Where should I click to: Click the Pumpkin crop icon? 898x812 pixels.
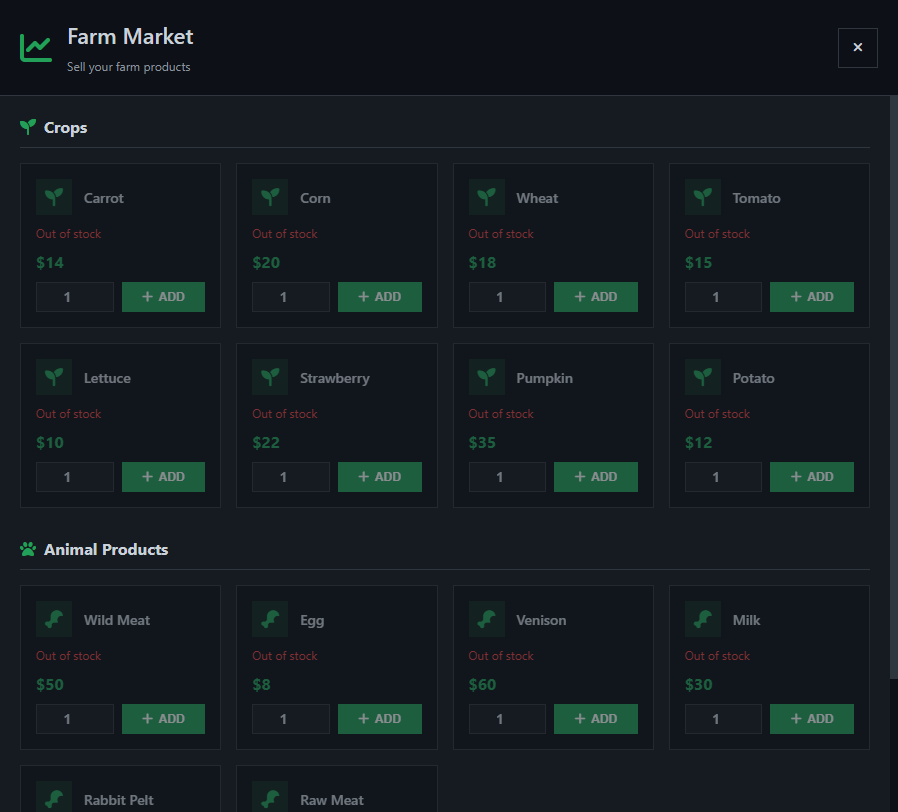tap(487, 377)
